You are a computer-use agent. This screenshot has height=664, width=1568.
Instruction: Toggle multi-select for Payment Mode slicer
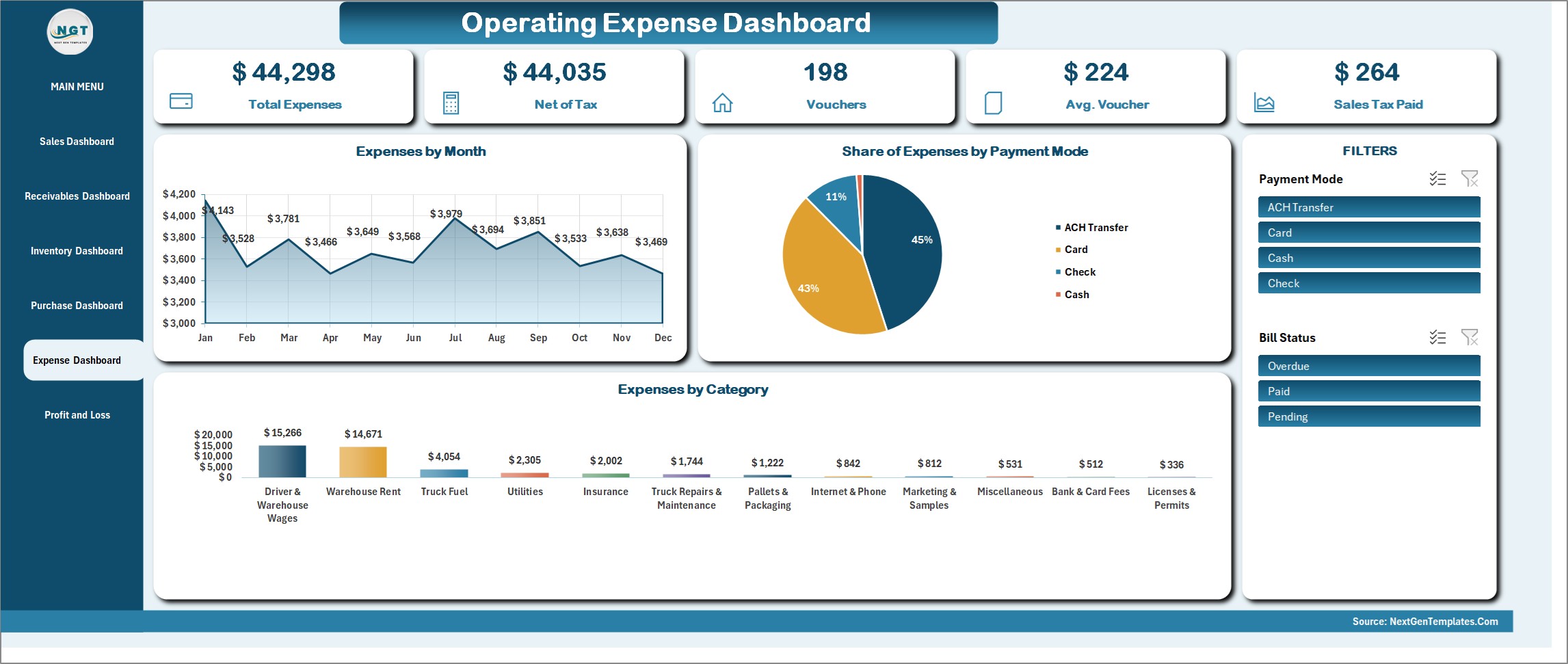point(1437,179)
